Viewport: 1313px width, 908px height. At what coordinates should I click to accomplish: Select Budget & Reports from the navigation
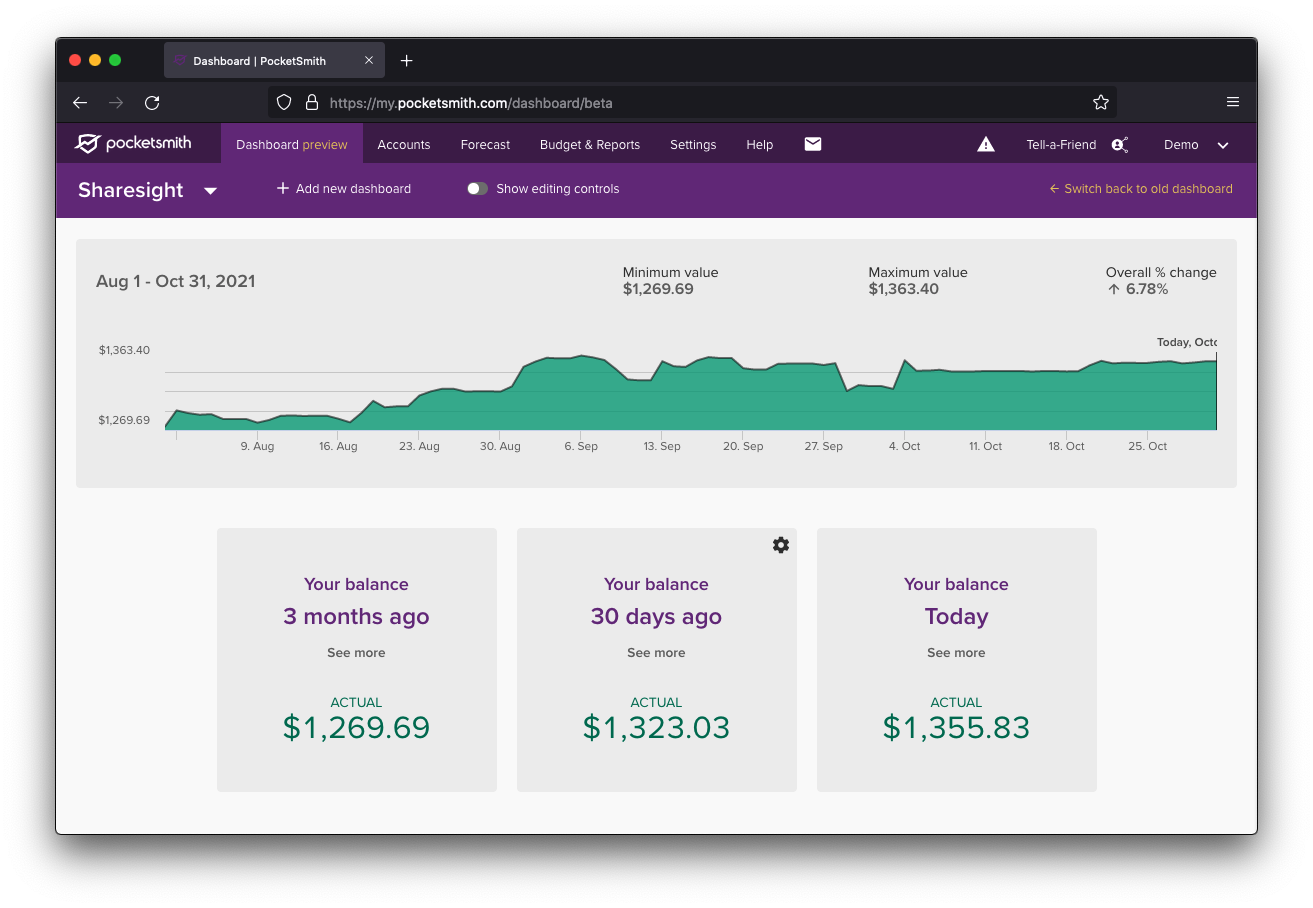(x=589, y=144)
